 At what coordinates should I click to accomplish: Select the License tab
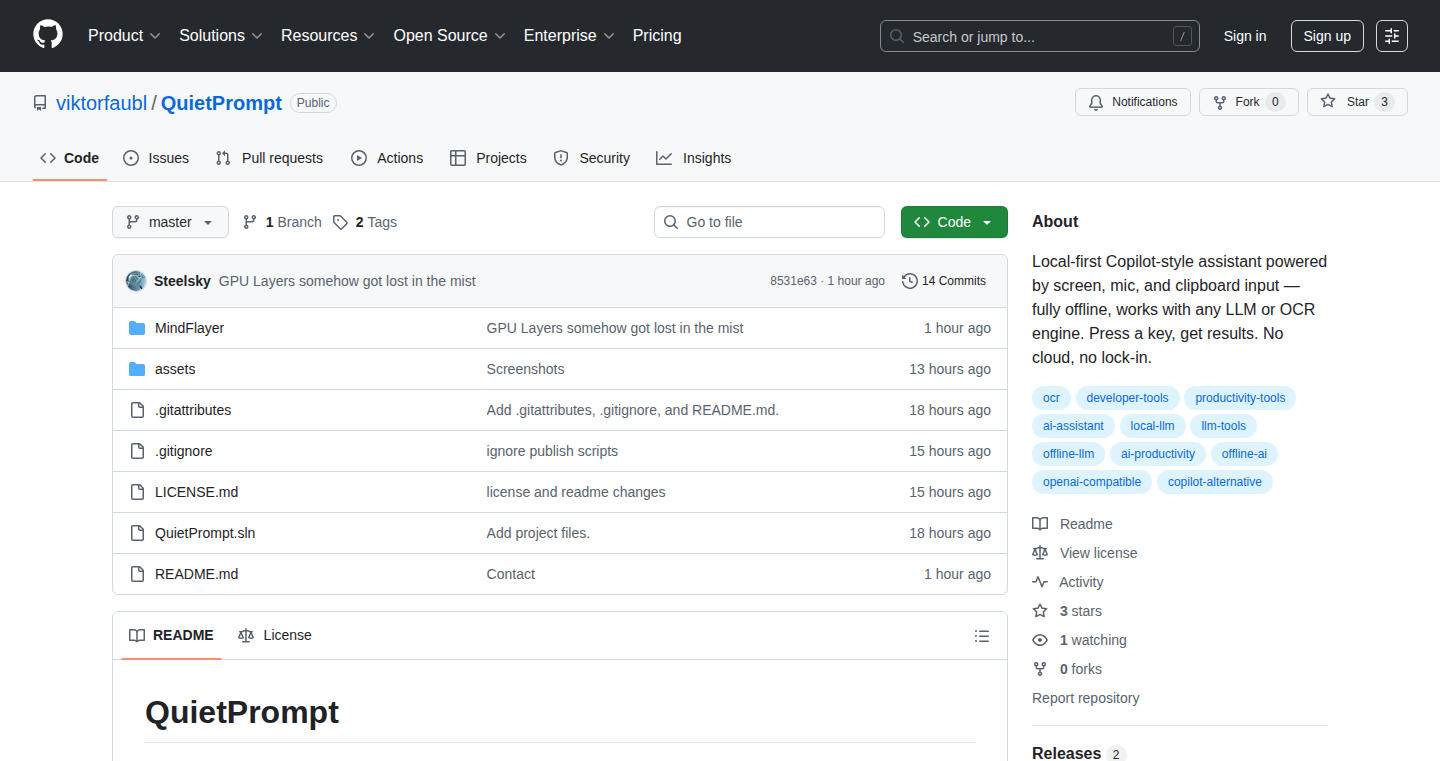[275, 636]
